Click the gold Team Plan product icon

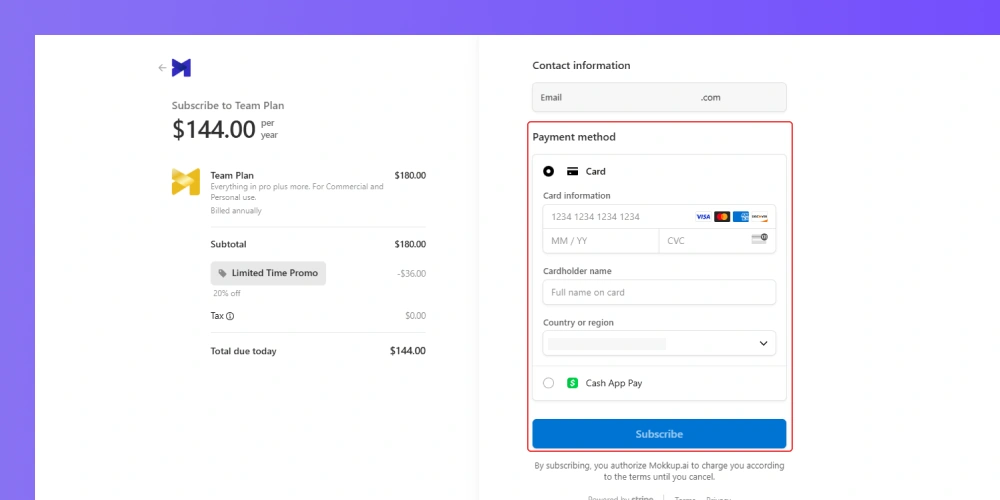click(186, 182)
